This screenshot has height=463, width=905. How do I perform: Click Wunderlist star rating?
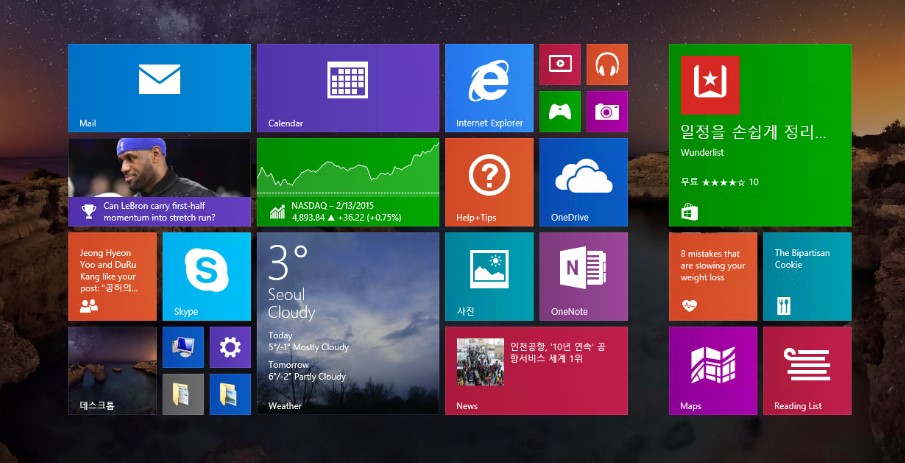(722, 182)
